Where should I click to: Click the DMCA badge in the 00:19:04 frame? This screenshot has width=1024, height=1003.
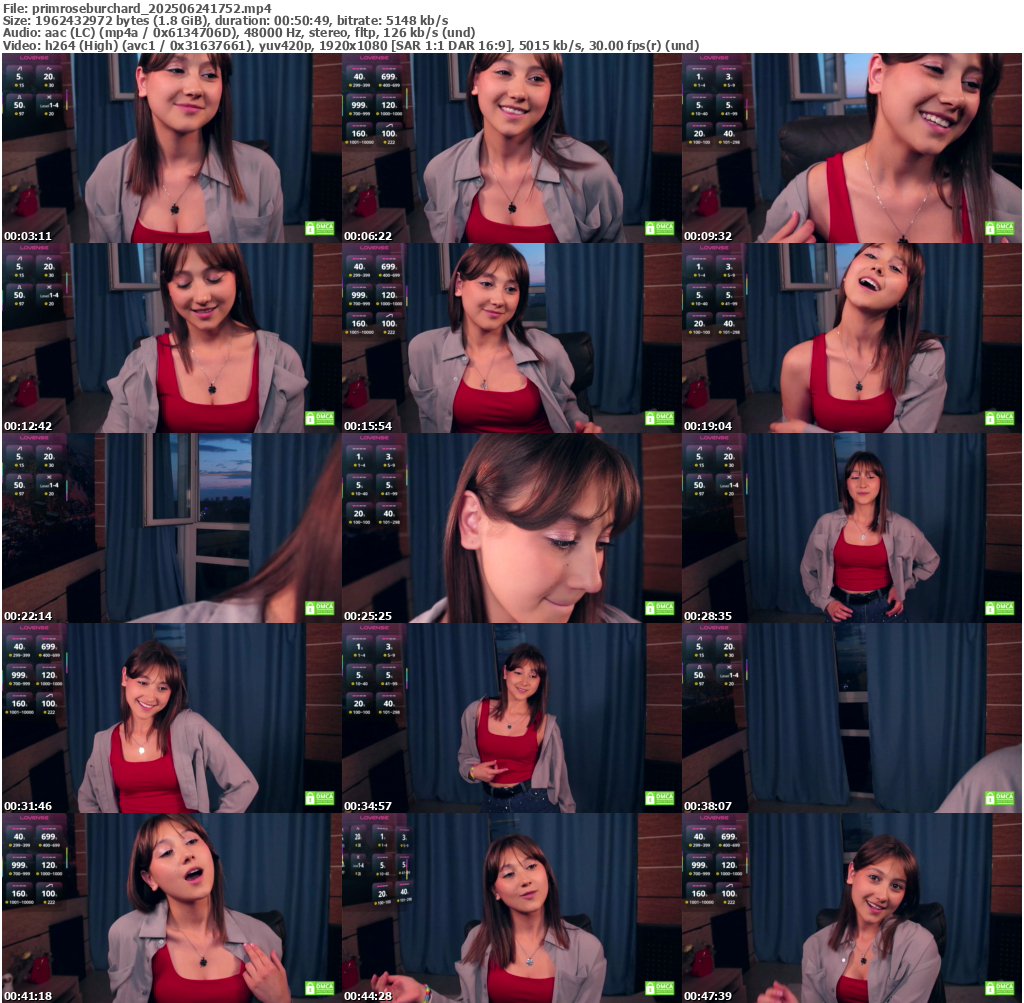[999, 418]
